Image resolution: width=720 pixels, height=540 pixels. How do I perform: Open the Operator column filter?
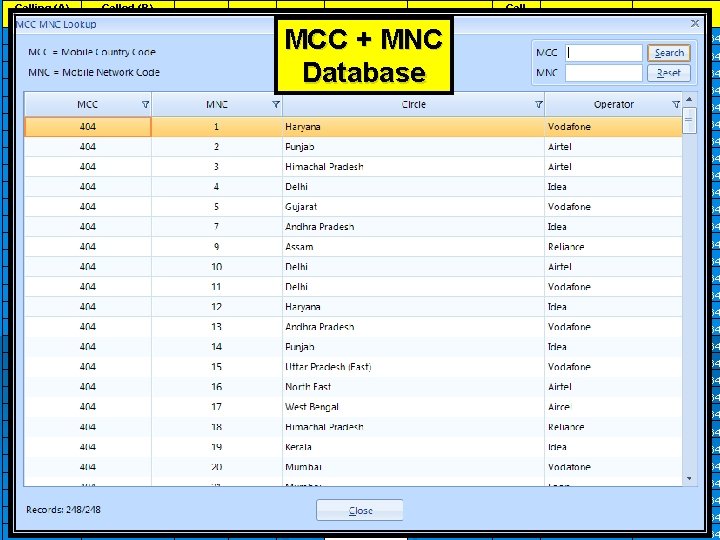(676, 105)
